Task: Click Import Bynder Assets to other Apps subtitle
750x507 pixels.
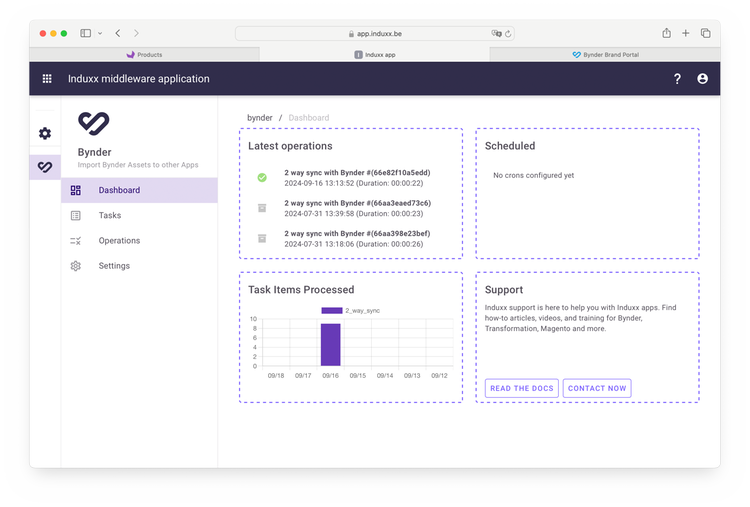Action: [x=138, y=165]
